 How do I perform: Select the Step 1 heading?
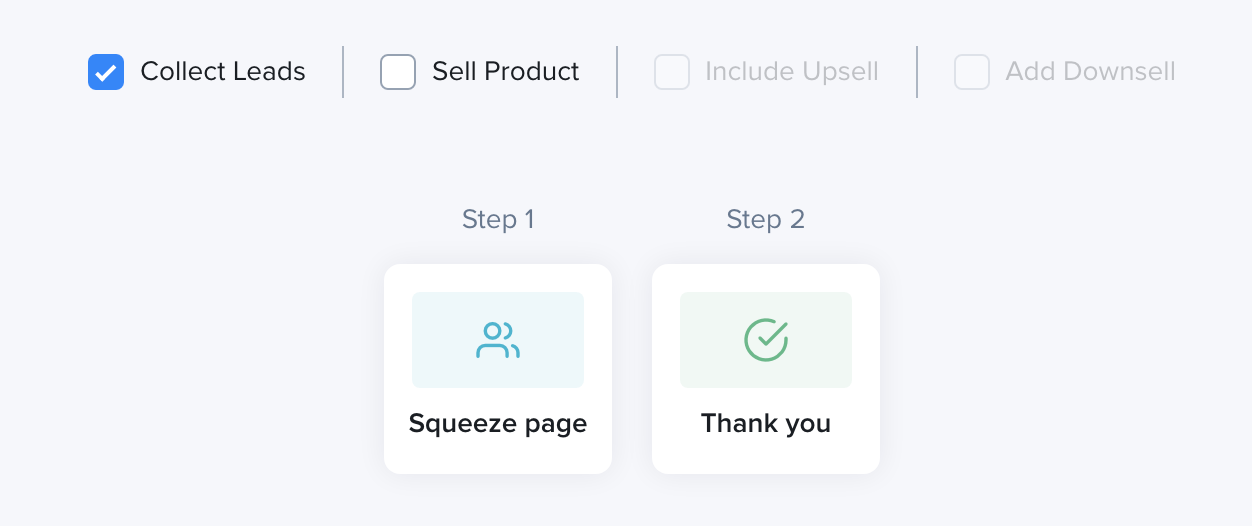(498, 219)
